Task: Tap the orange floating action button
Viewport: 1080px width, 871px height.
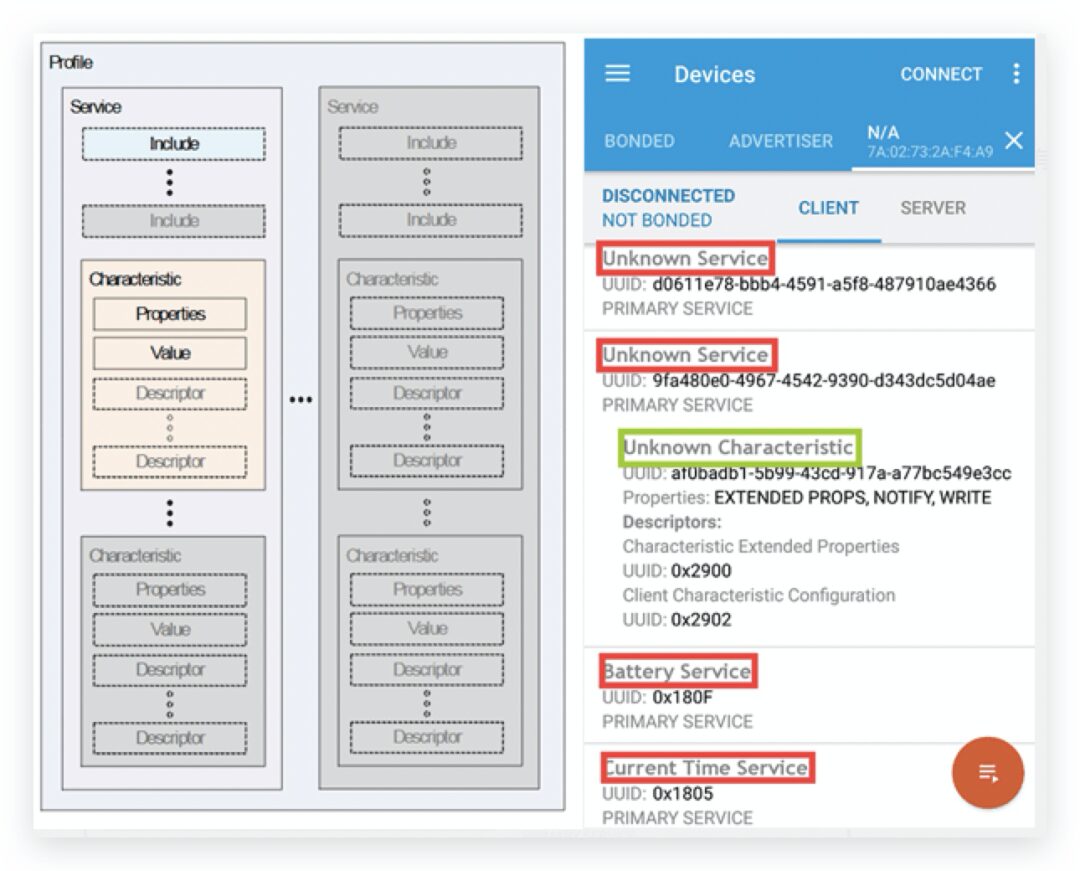Action: (987, 772)
